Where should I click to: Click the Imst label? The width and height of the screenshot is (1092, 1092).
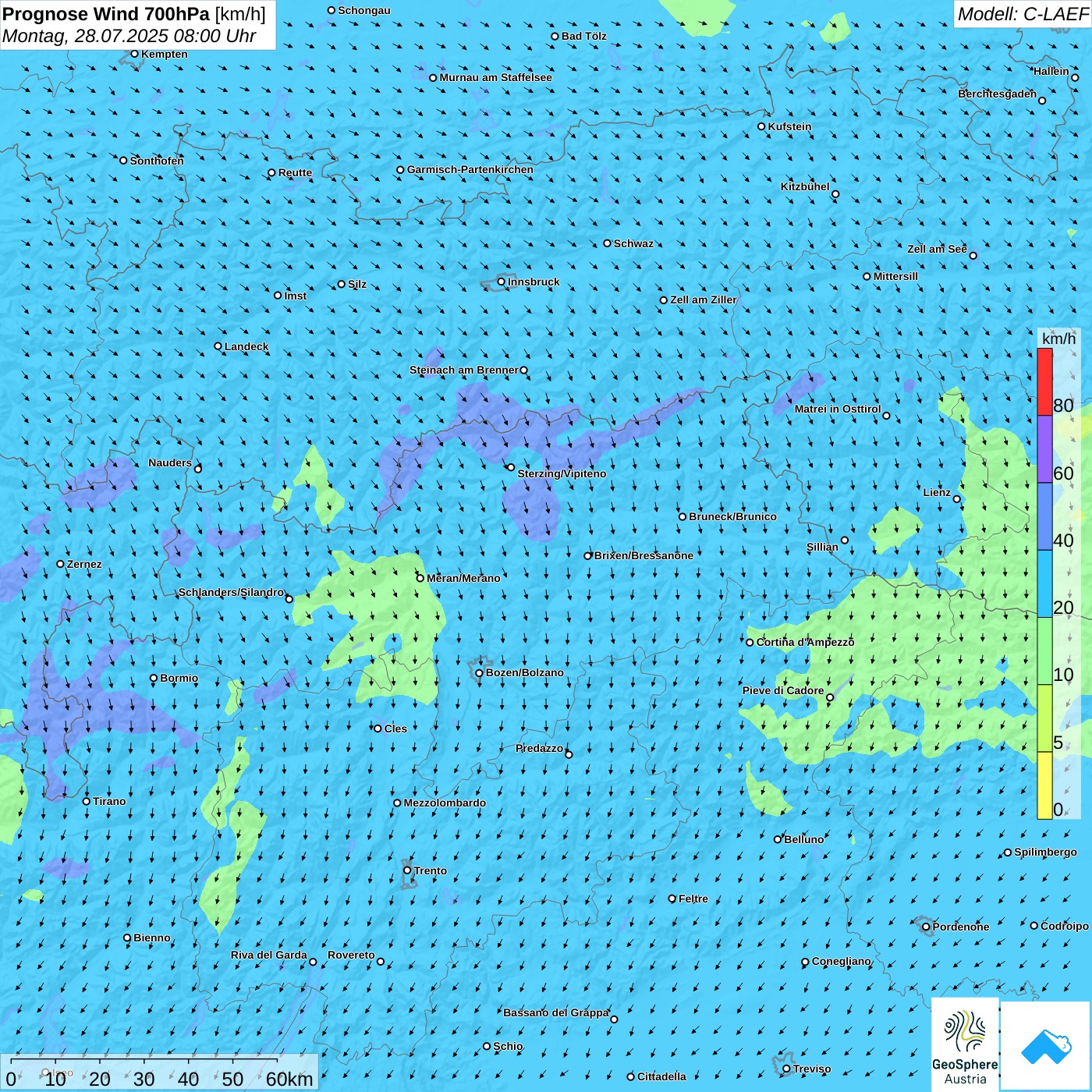[296, 296]
